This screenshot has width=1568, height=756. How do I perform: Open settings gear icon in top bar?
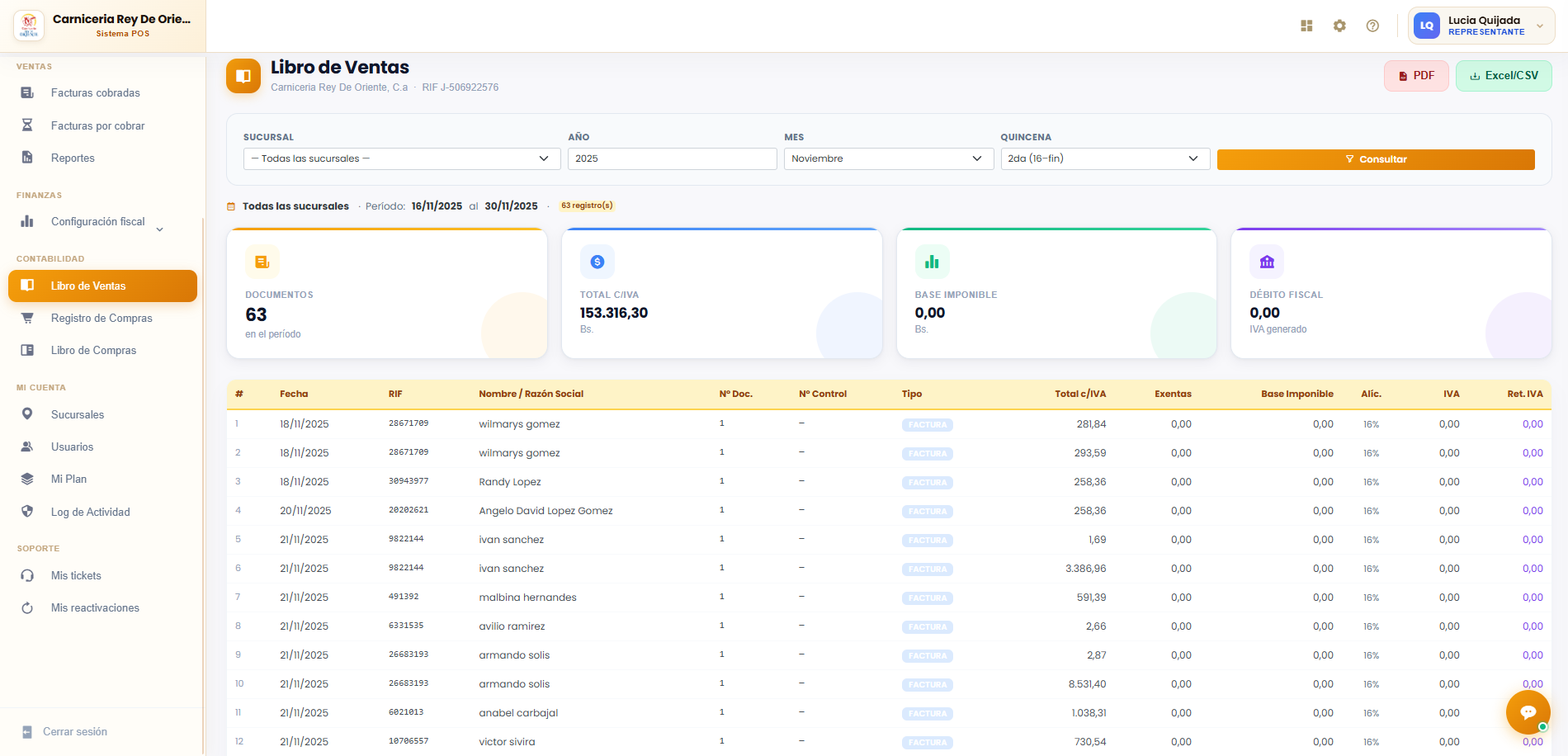pyautogui.click(x=1339, y=26)
